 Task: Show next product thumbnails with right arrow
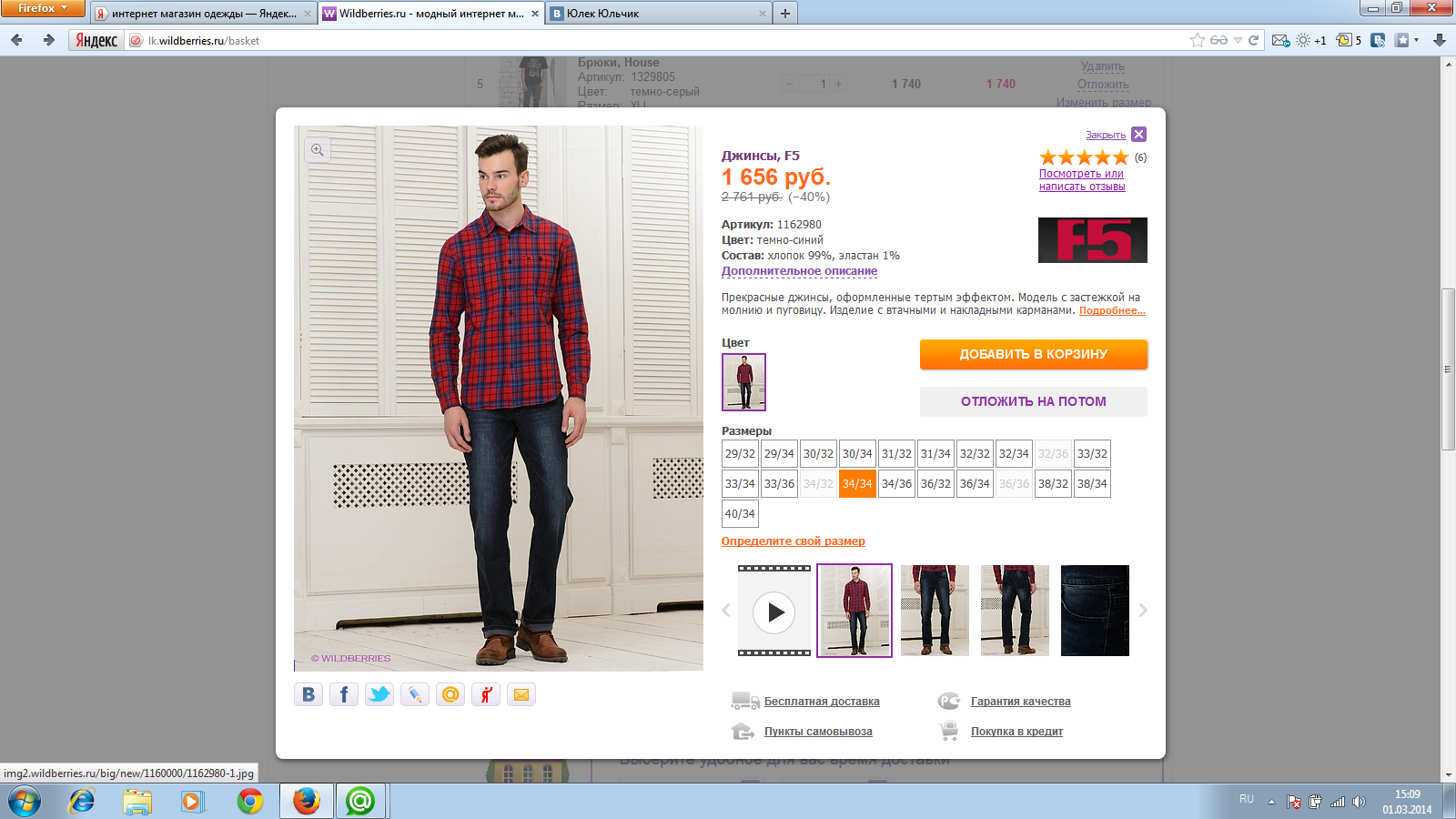click(1143, 611)
